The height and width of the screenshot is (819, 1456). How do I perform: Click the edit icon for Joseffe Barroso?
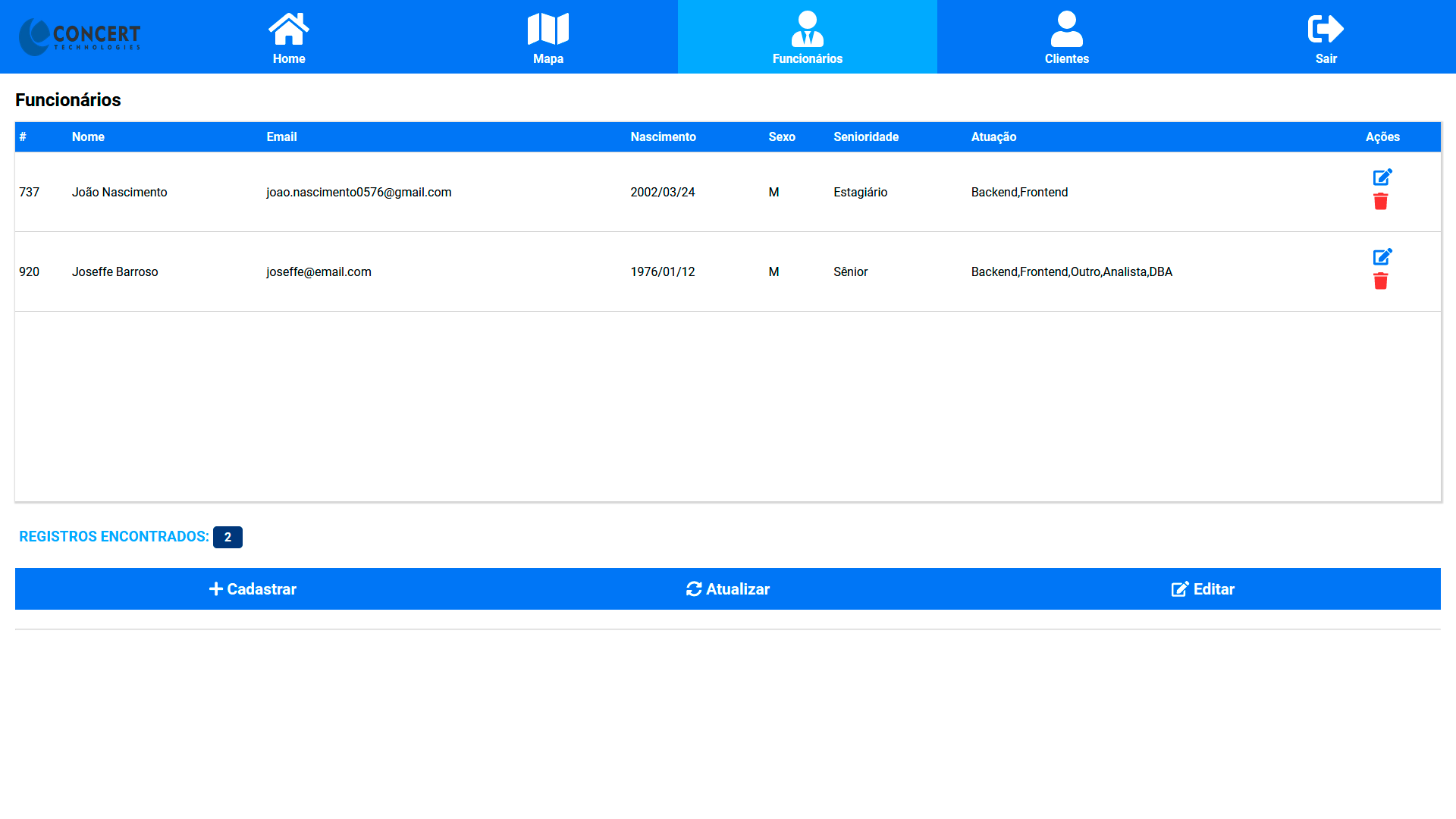(1382, 257)
